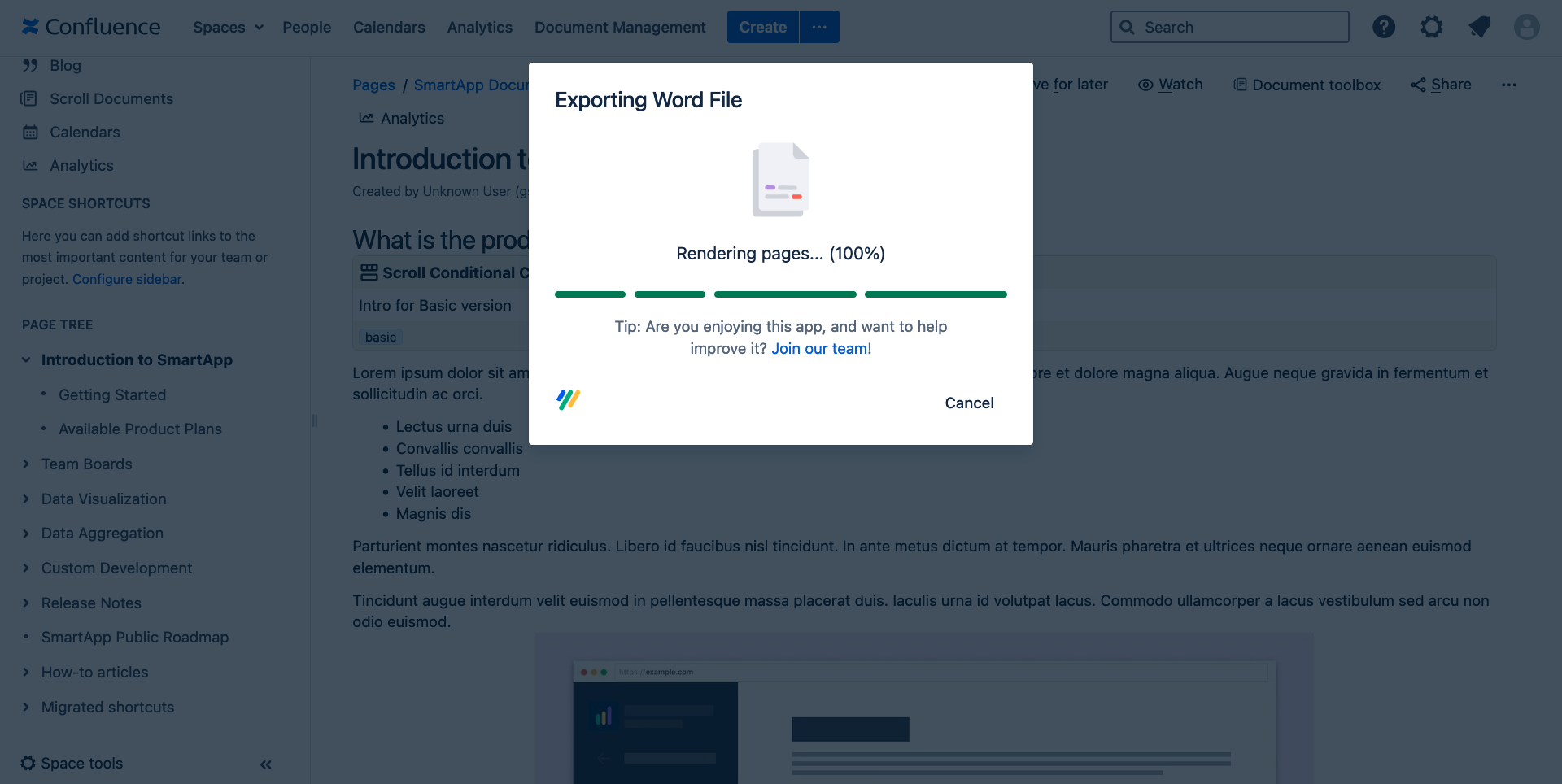This screenshot has width=1562, height=784.
Task: Follow the Join our team link
Action: click(819, 348)
